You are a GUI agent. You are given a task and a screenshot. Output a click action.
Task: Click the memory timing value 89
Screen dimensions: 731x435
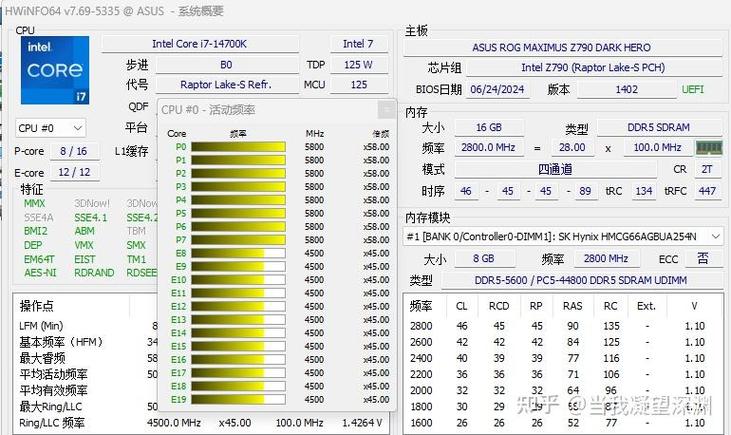tap(585, 191)
